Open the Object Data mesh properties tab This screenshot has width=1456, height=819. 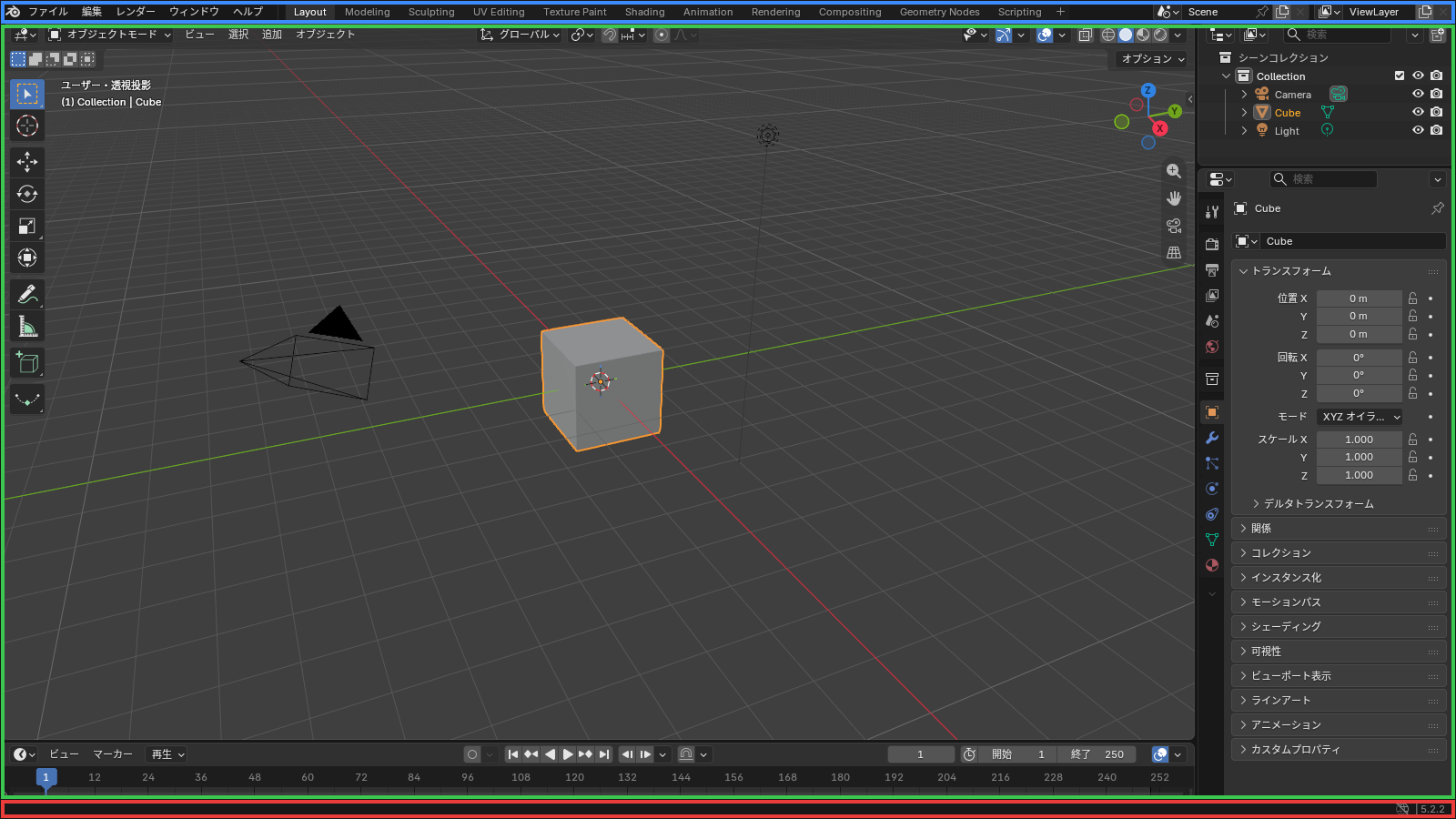[1212, 540]
